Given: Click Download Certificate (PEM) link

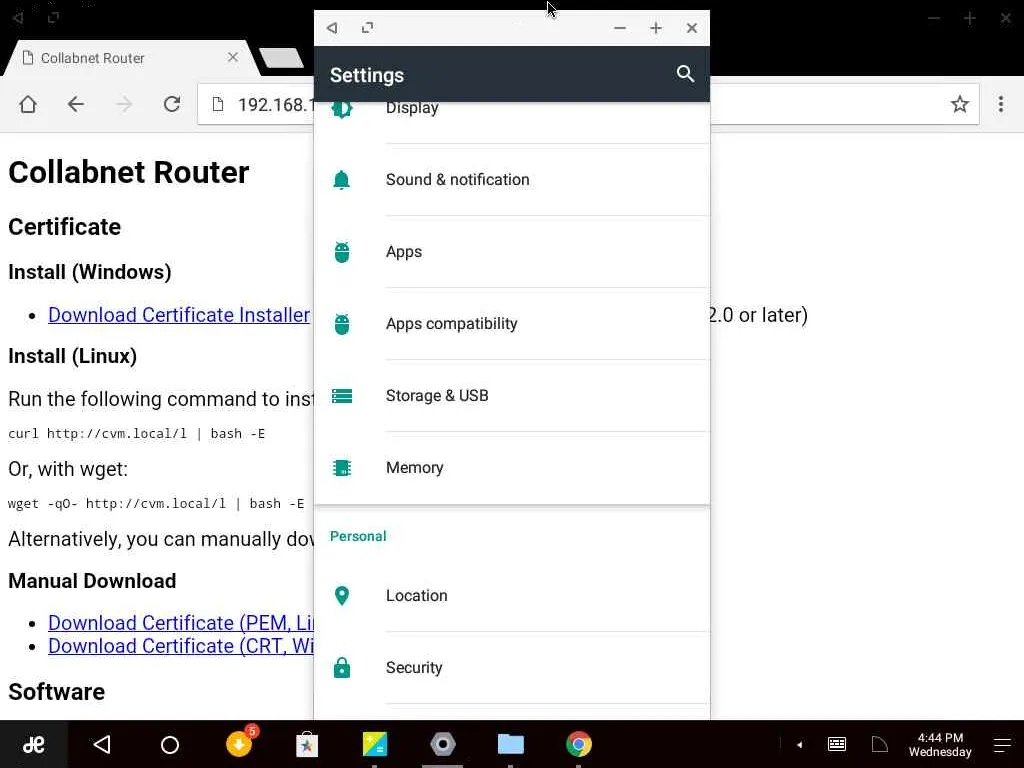Looking at the screenshot, I should (x=181, y=623).
